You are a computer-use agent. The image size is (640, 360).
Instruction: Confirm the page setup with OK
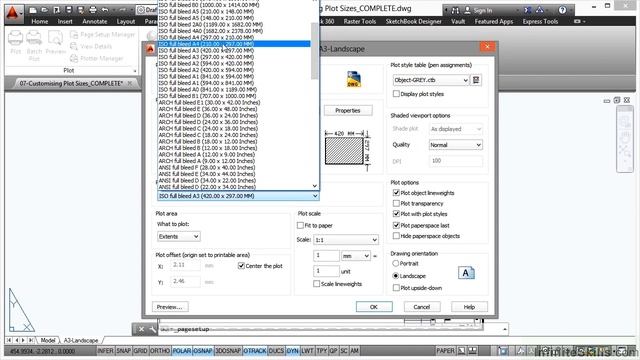[374, 307]
